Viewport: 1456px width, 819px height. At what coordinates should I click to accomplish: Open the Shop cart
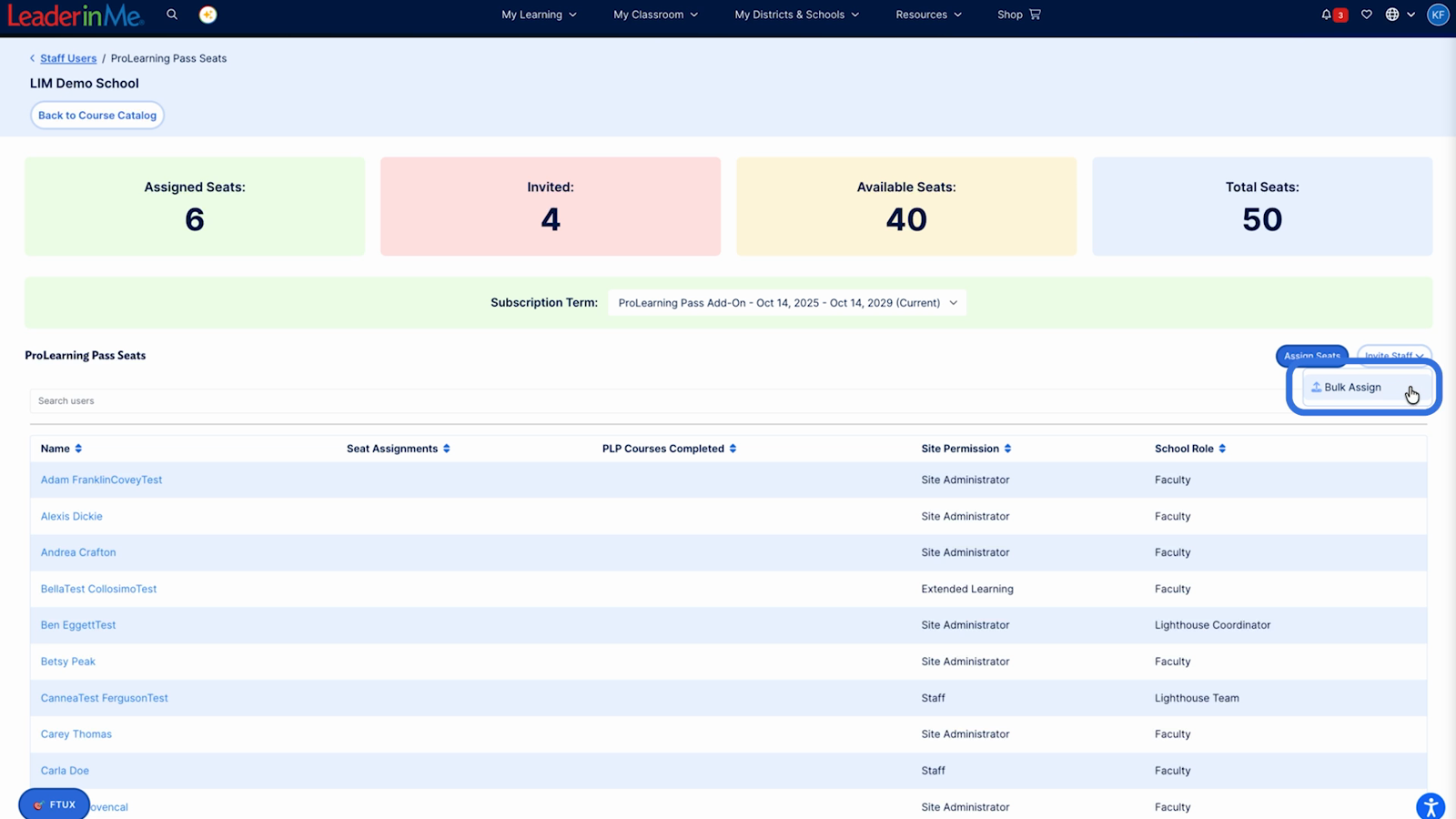tap(1019, 15)
